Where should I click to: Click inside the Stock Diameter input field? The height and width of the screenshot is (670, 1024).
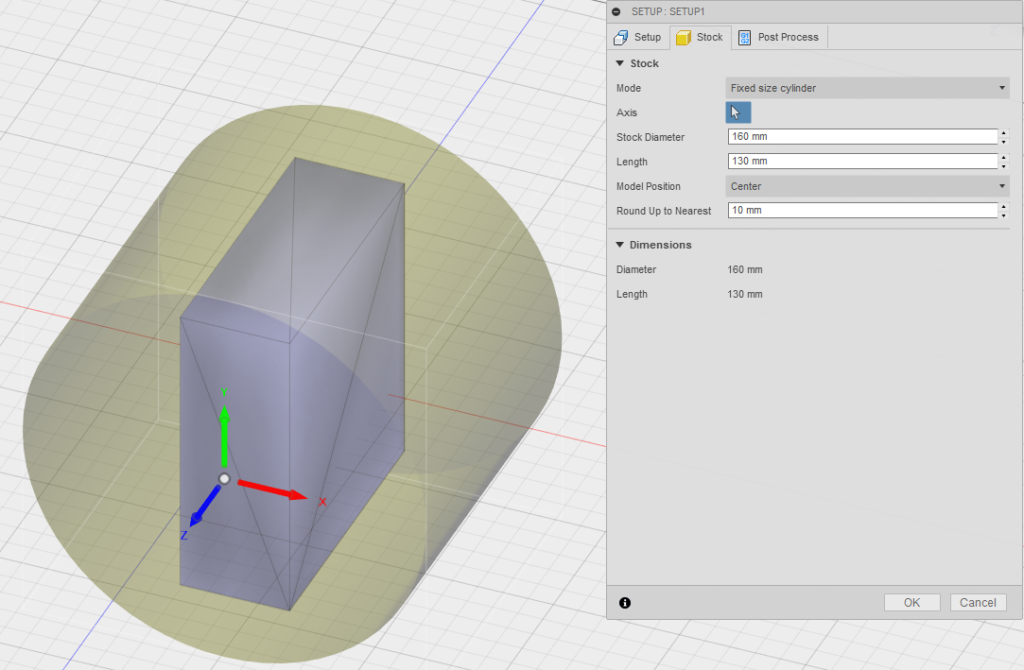[x=860, y=137]
